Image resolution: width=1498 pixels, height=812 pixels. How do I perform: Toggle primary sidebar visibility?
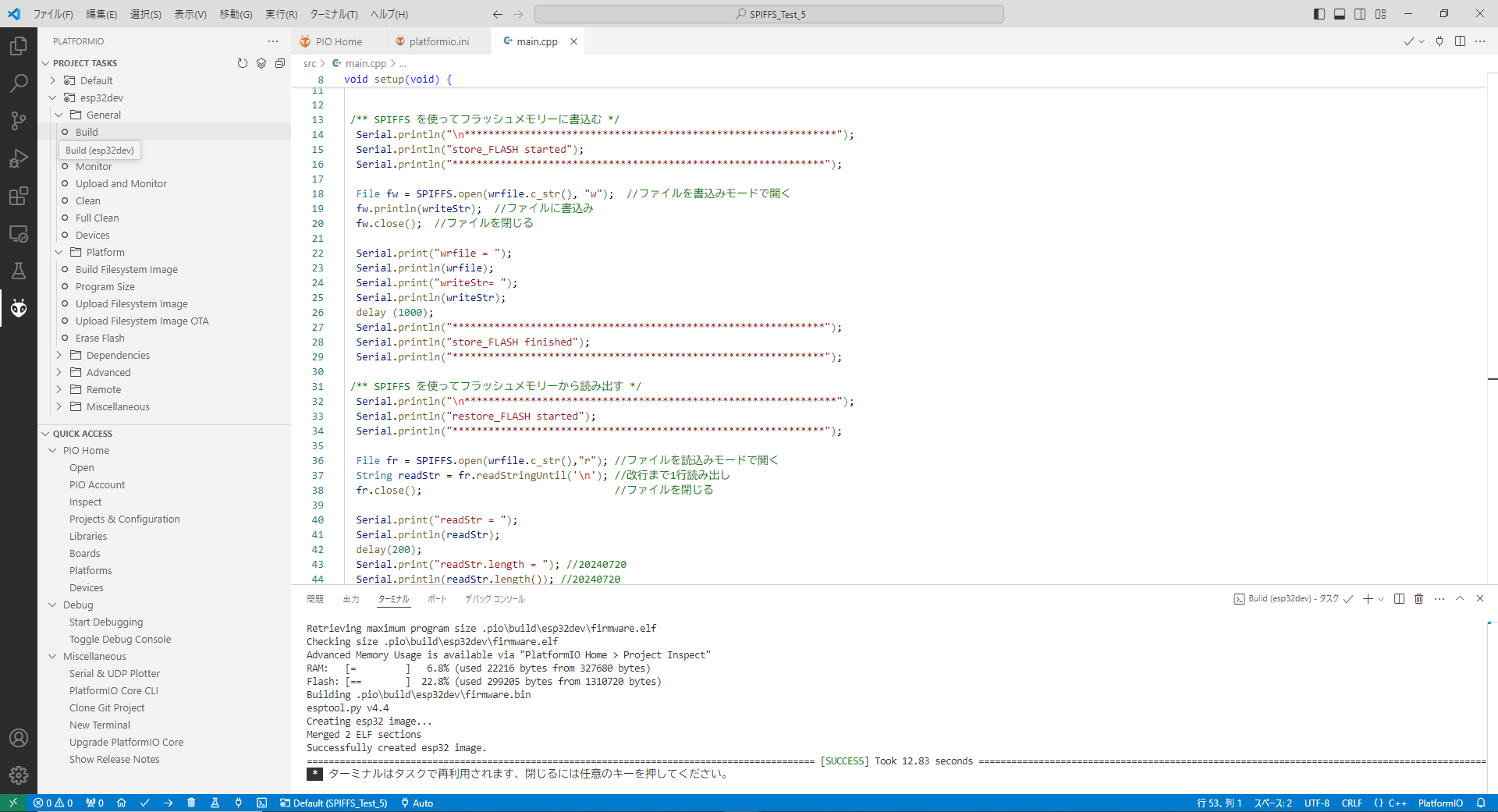click(1319, 14)
